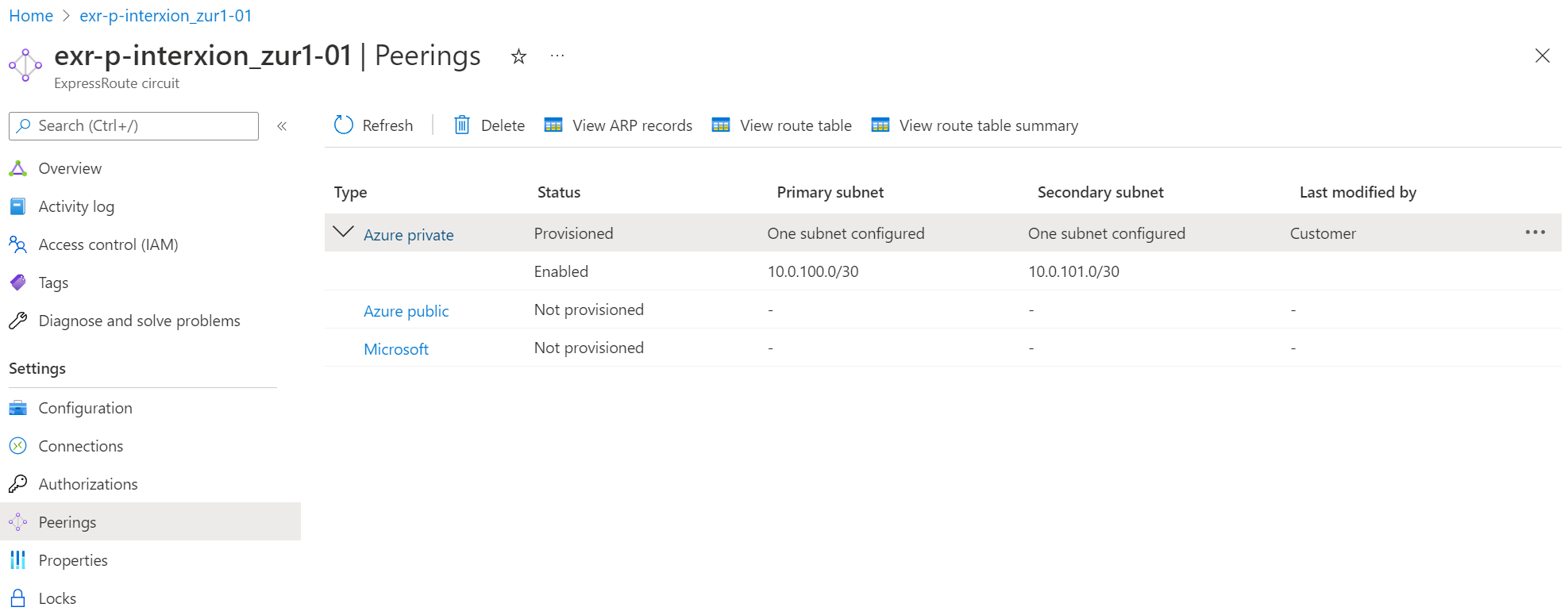Screen dimensions: 1568x615
Task: Open Properties under Settings
Action: pyautogui.click(x=73, y=560)
